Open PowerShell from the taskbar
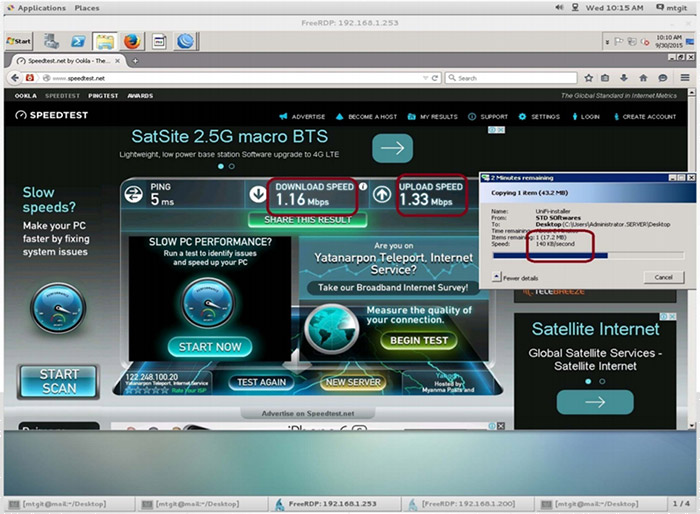 (x=78, y=42)
